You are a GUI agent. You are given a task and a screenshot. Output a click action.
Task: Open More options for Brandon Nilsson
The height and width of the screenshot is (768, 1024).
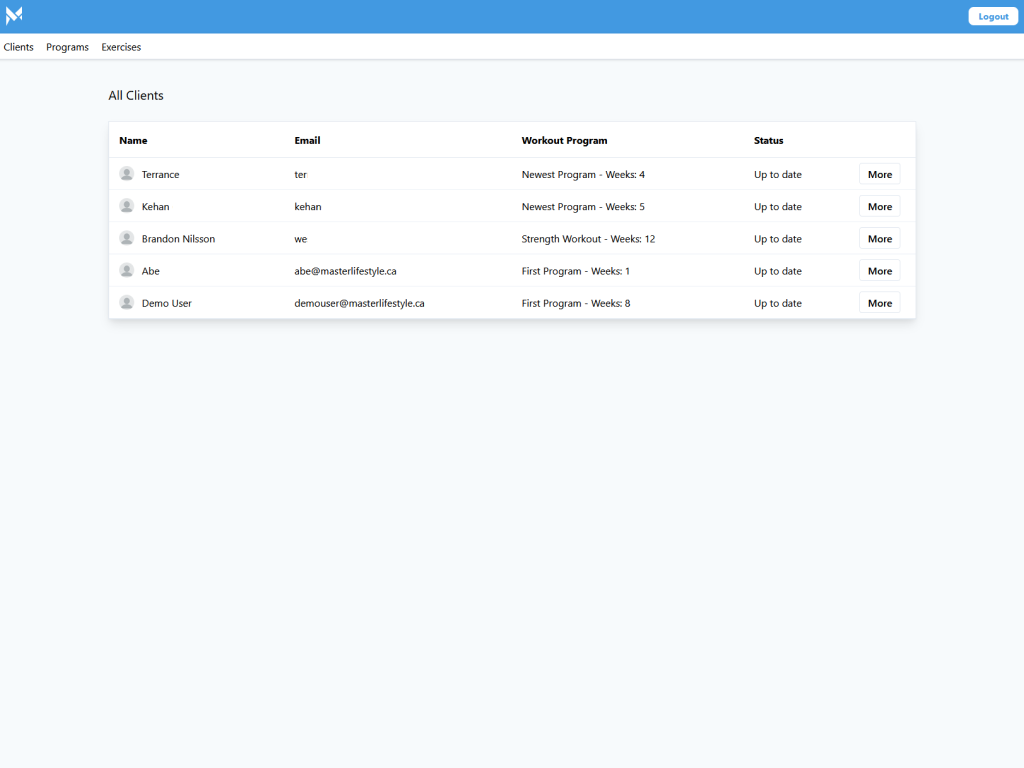pos(879,238)
